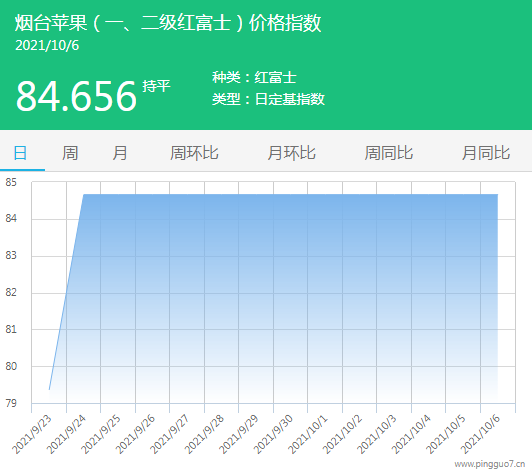The width and height of the screenshot is (532, 476).
Task: Switch to 周环比 tab
Action: tap(194, 153)
